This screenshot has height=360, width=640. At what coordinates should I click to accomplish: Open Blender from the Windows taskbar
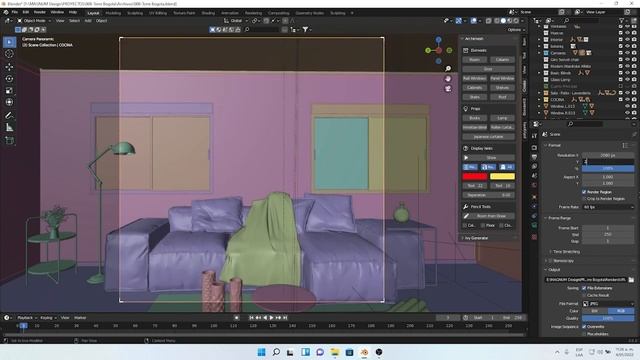(x=364, y=352)
